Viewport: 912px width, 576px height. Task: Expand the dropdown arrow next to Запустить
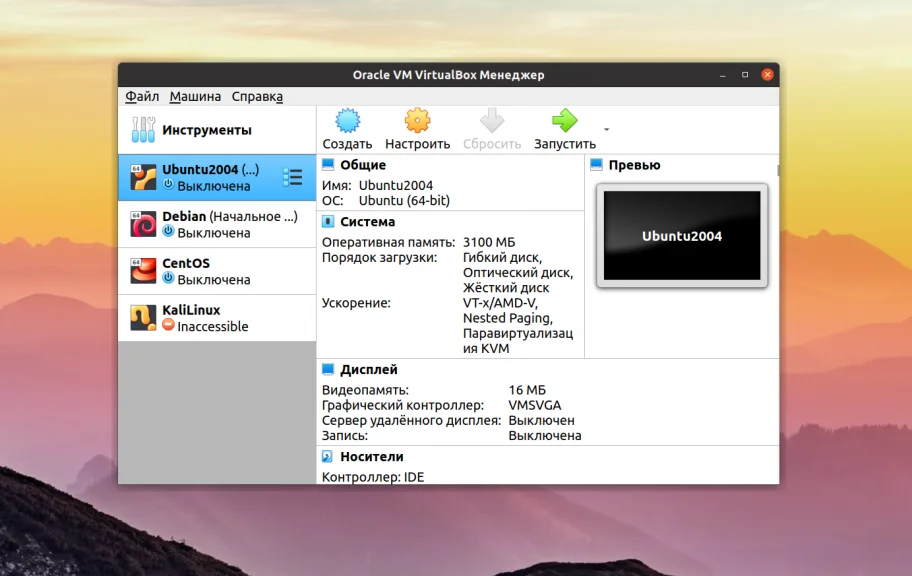pyautogui.click(x=607, y=129)
